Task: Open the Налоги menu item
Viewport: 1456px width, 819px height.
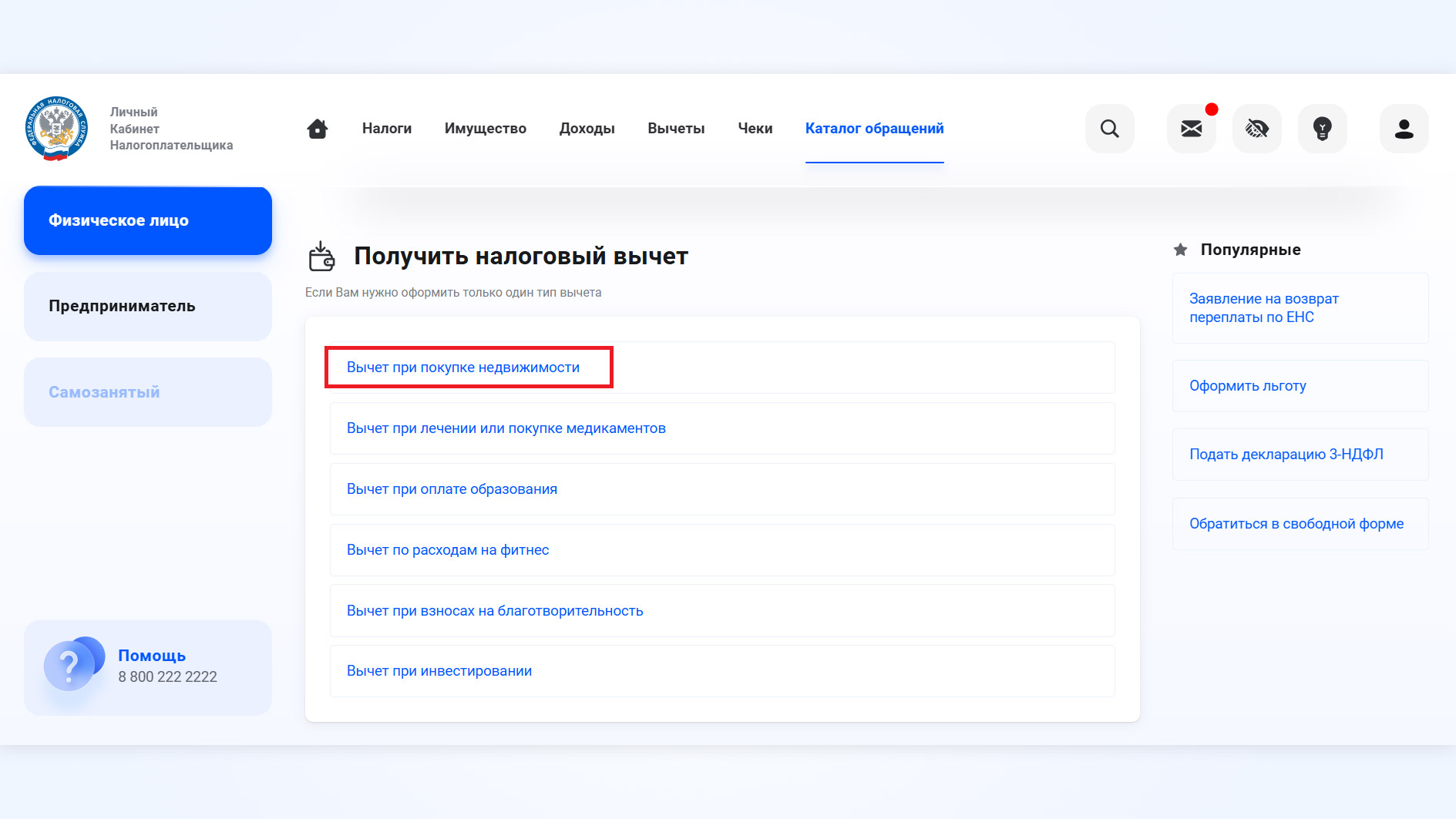Action: tap(387, 129)
